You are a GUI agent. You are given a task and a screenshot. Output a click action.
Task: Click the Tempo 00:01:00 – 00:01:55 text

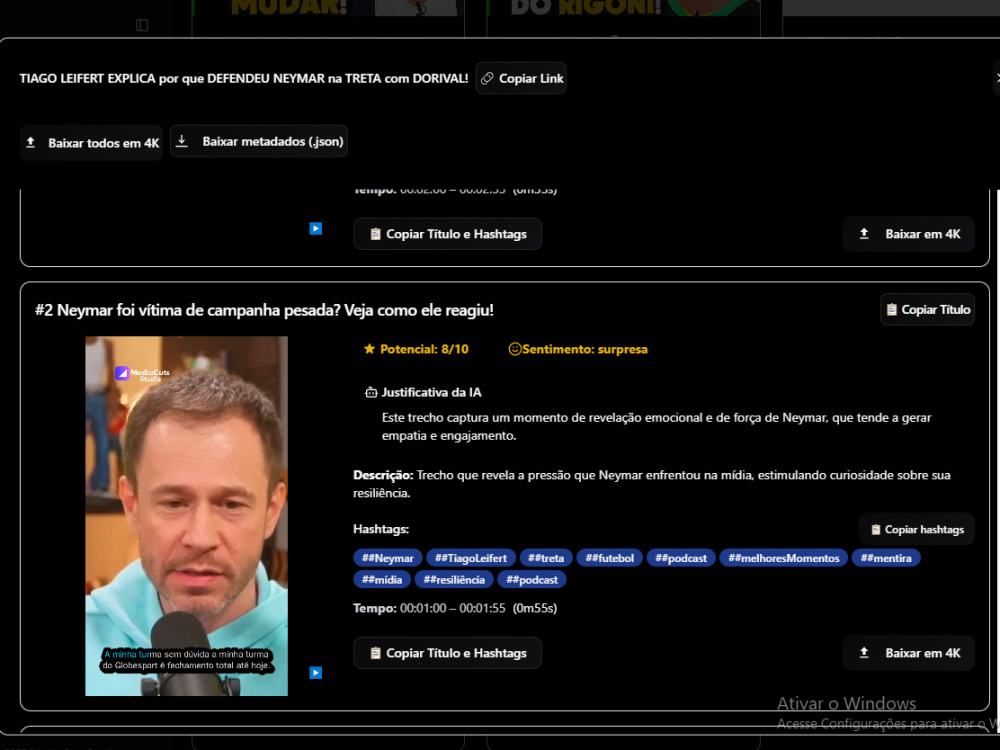pyautogui.click(x=455, y=608)
